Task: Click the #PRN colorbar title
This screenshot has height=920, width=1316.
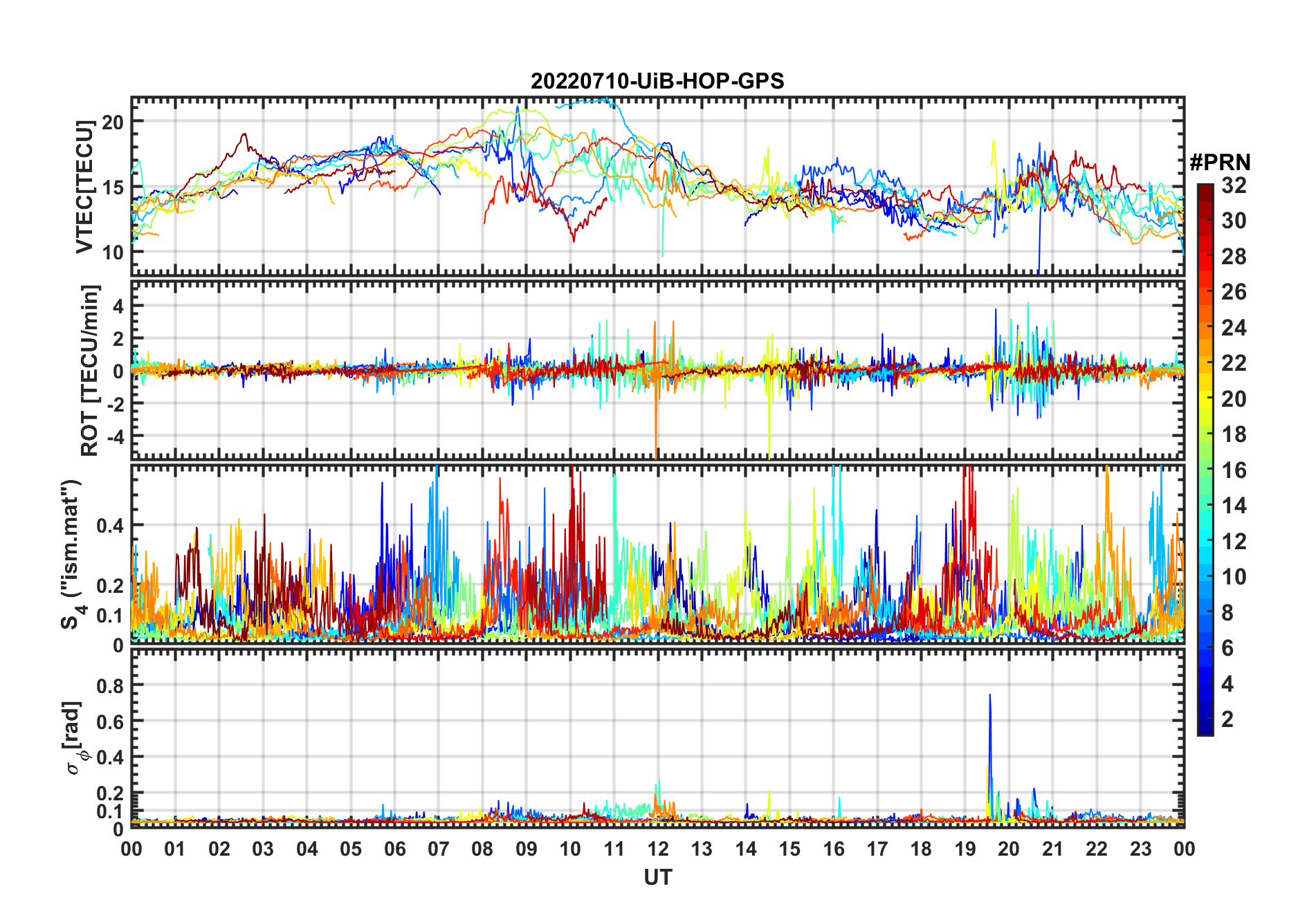Action: 1220,163
